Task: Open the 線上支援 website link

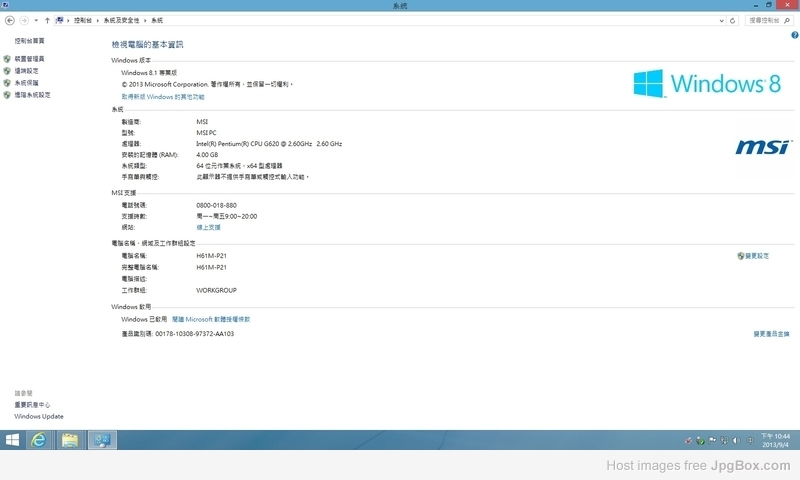Action: 208,227
